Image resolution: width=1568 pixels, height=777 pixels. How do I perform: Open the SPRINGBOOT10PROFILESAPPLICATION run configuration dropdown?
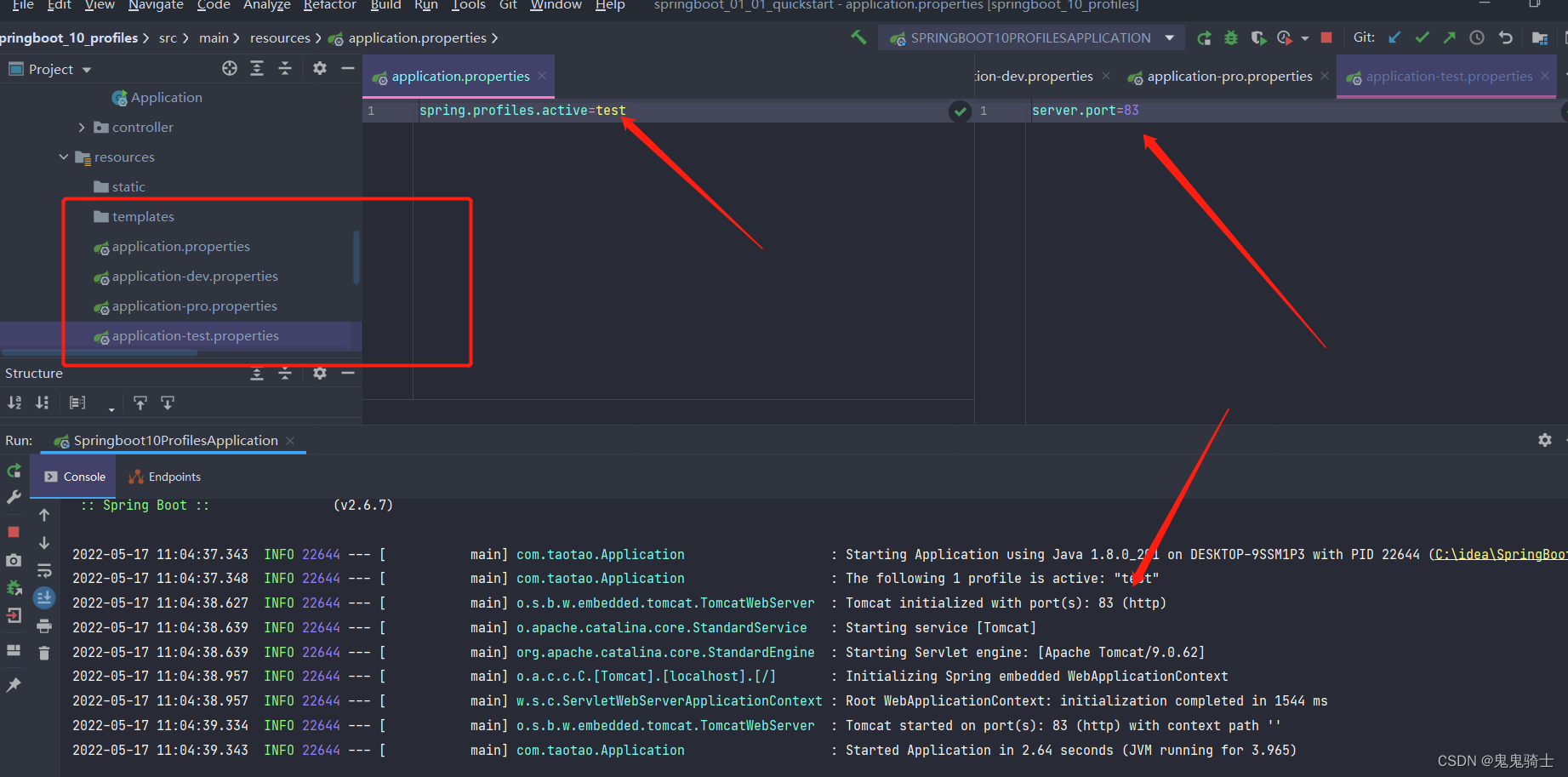pos(1031,37)
